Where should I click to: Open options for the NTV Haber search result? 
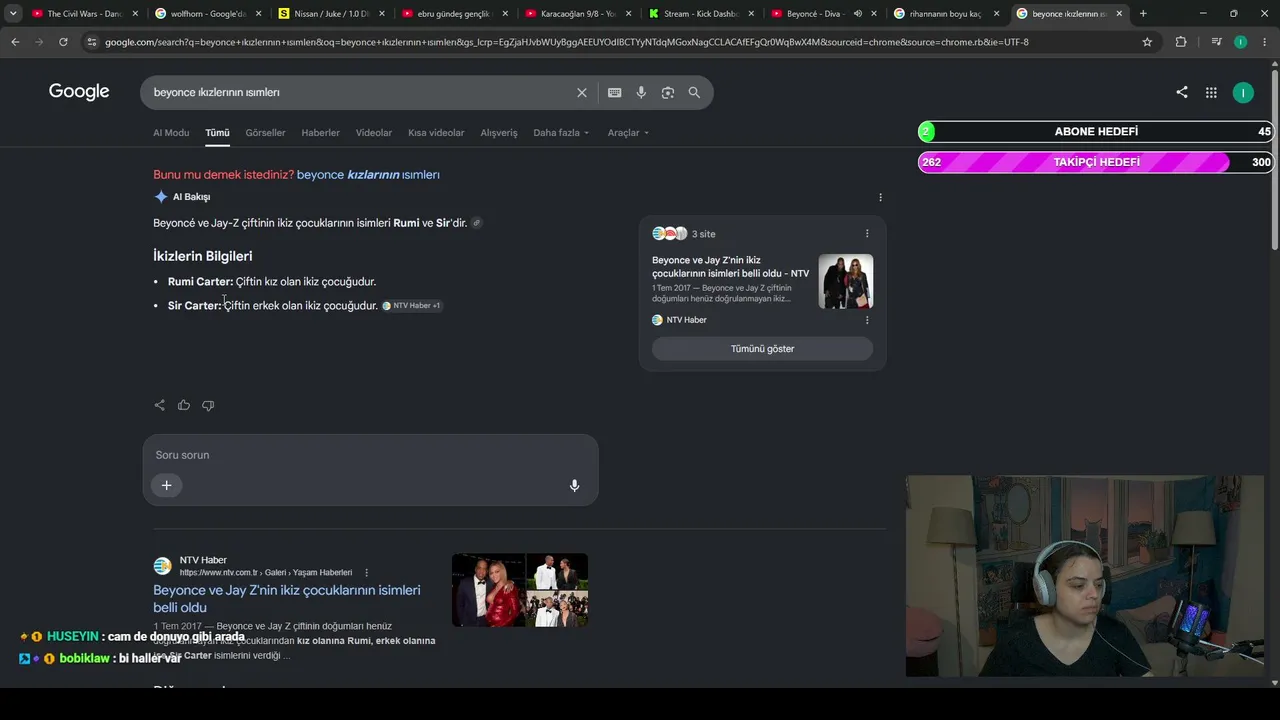[x=367, y=573]
